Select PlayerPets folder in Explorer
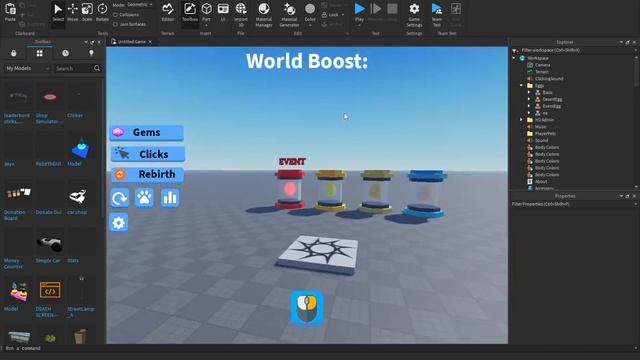 point(545,133)
